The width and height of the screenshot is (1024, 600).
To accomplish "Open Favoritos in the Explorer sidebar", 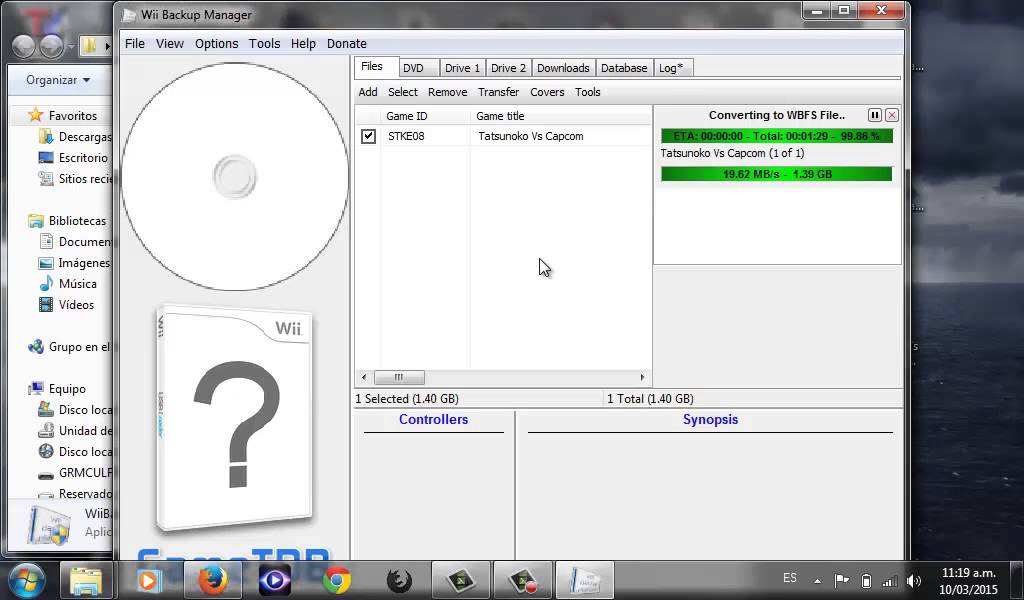I will click(72, 116).
